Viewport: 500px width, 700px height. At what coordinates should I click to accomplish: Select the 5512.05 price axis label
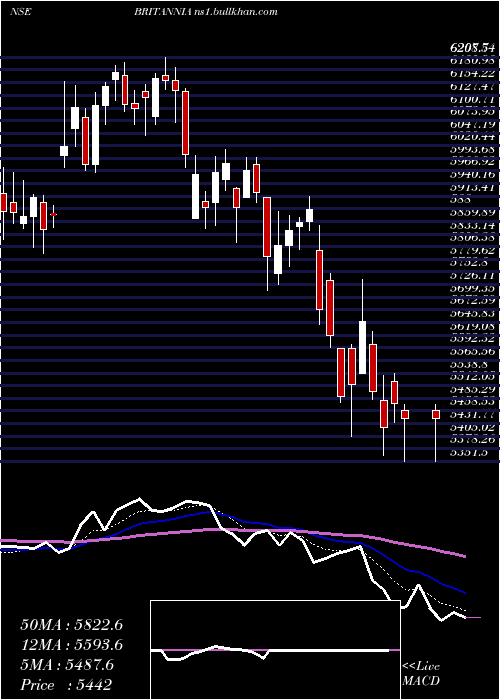pyautogui.click(x=473, y=375)
